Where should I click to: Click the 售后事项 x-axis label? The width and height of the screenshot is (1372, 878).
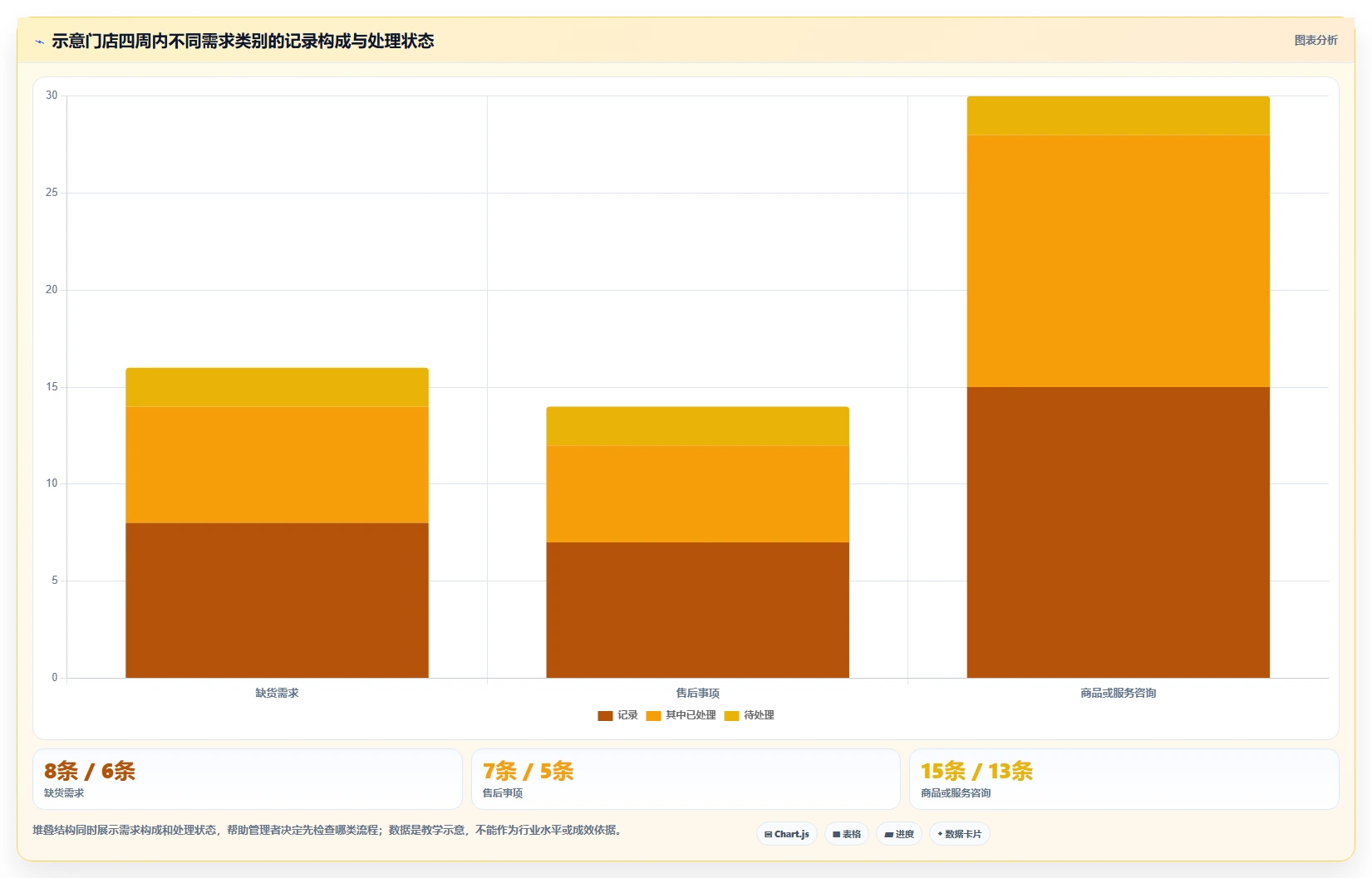tap(697, 693)
